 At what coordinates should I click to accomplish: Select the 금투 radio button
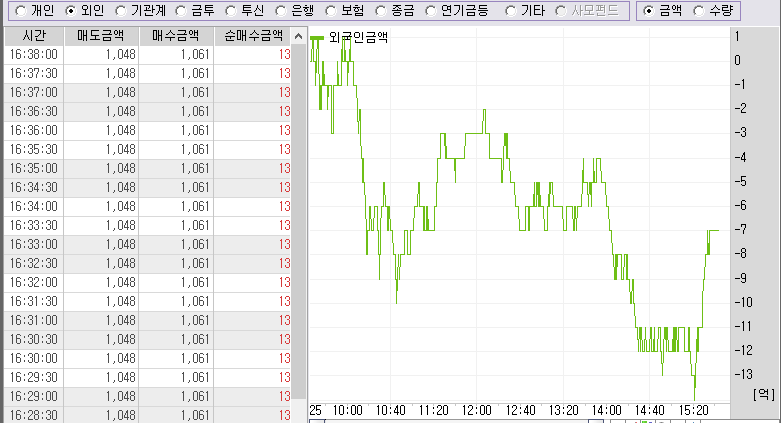point(181,10)
